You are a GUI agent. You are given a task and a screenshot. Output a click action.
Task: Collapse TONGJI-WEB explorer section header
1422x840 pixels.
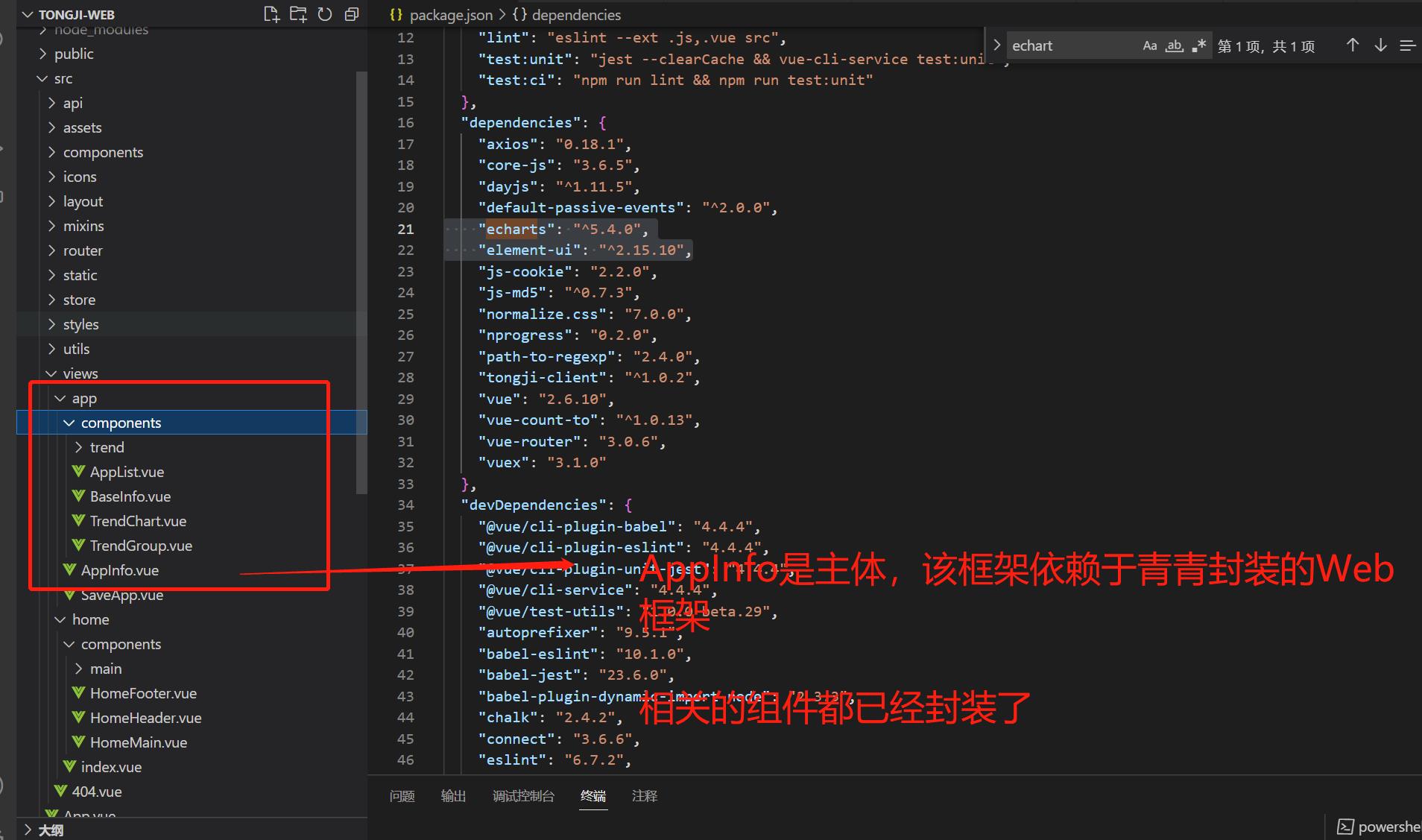coord(76,14)
